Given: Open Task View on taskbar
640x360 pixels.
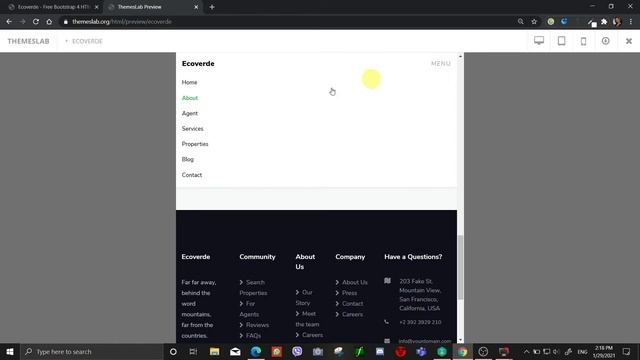Looking at the screenshot, I should (193, 351).
